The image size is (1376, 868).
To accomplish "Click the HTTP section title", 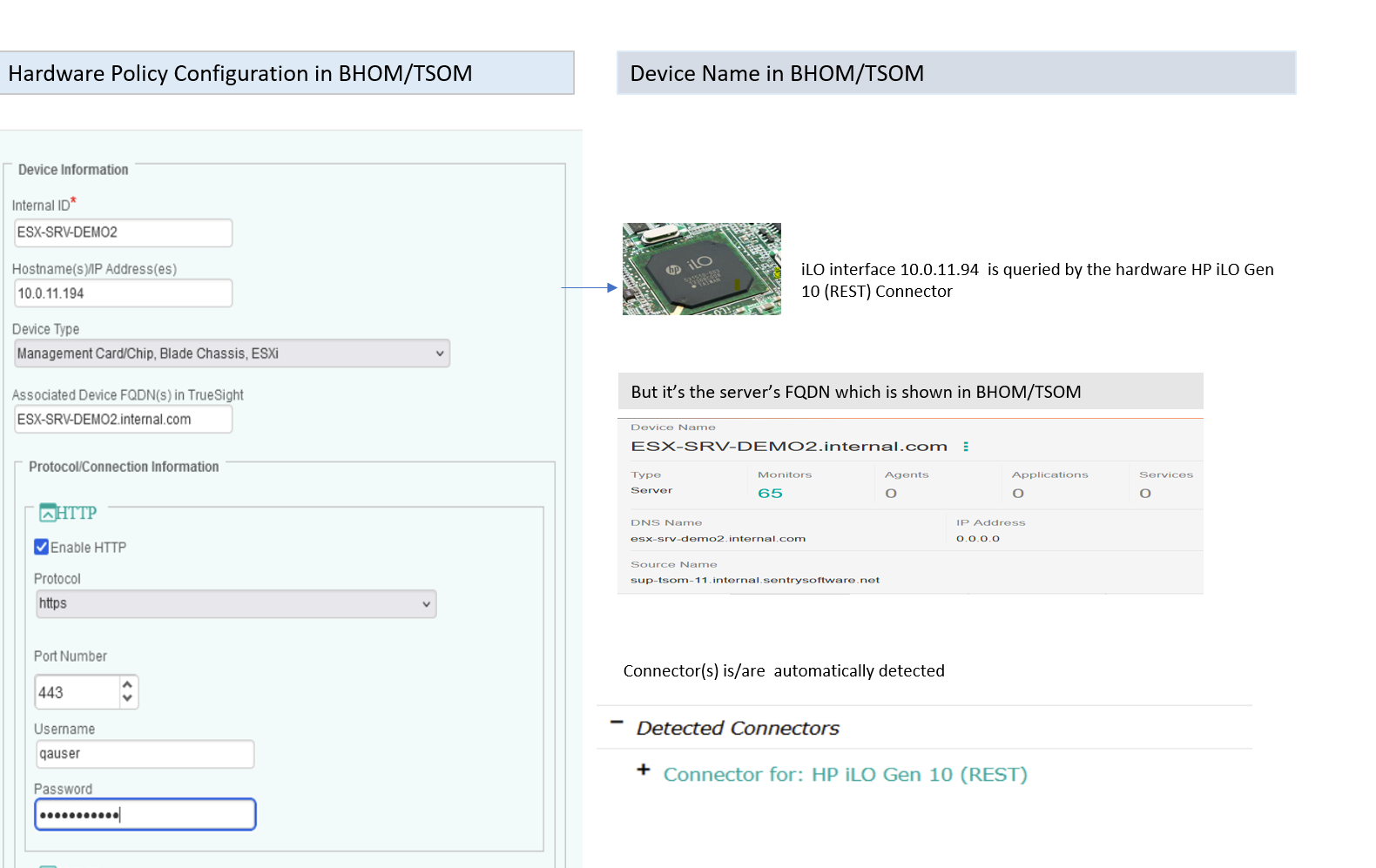I will [x=77, y=513].
